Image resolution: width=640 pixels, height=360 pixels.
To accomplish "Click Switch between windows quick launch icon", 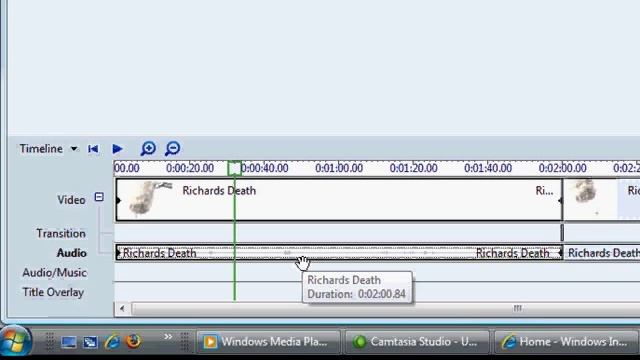I will point(90,342).
